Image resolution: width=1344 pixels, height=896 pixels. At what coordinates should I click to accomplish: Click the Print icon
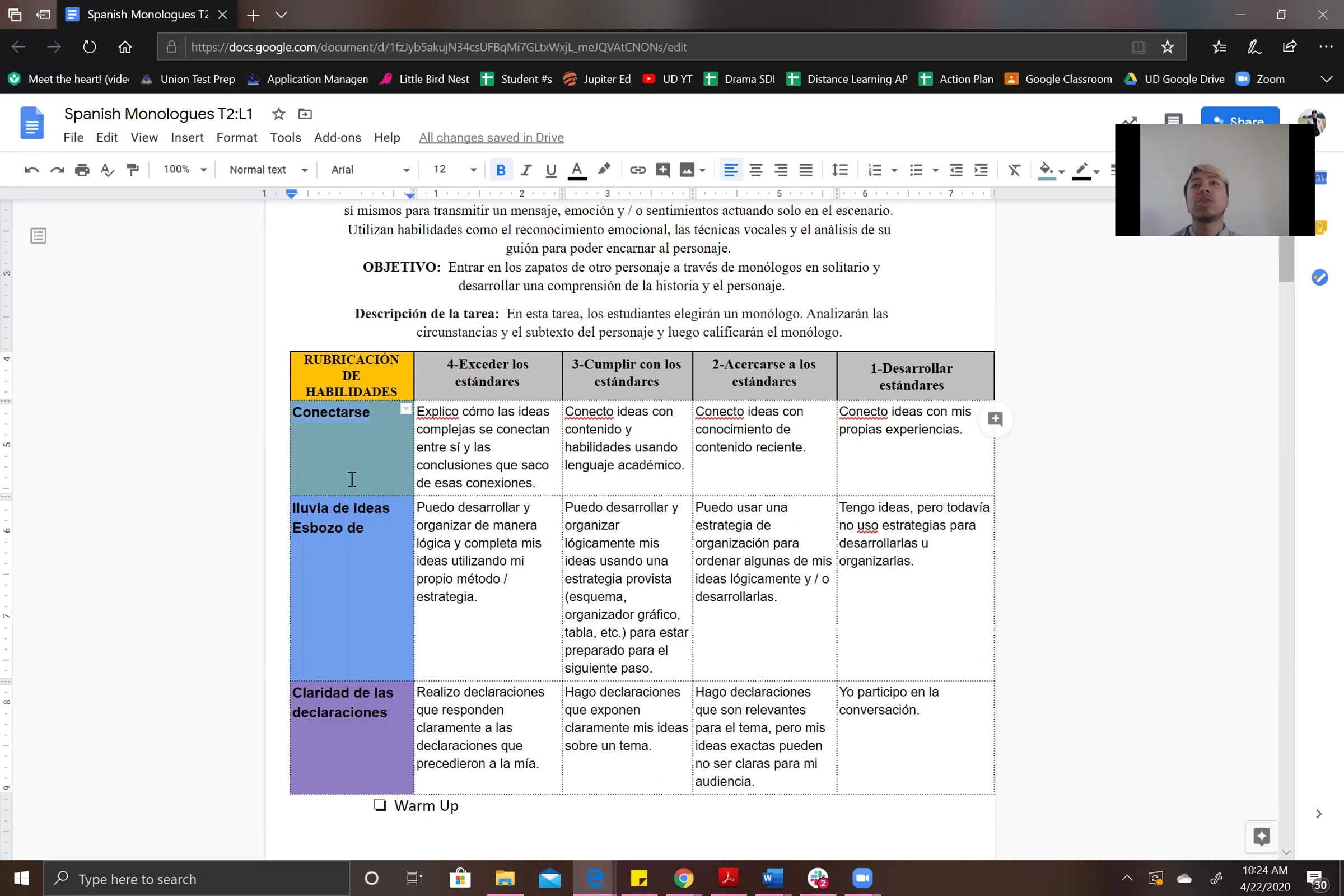tap(82, 170)
